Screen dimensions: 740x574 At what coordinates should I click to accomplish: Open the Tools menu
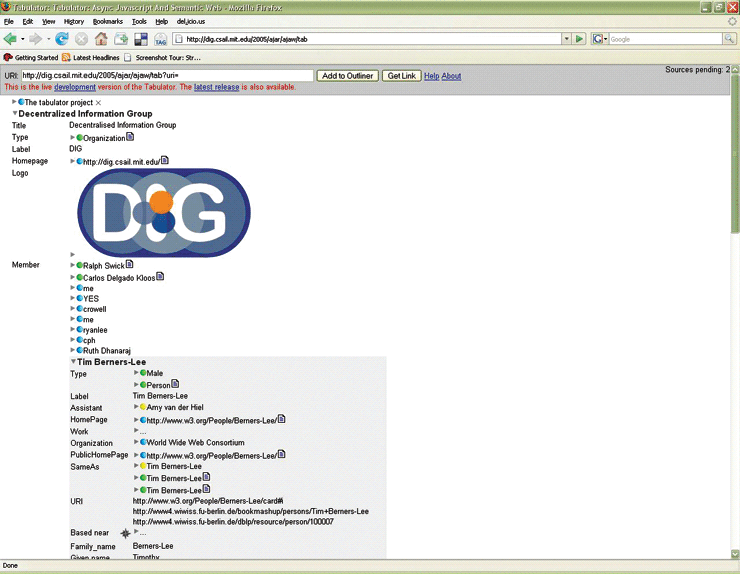coord(139,22)
